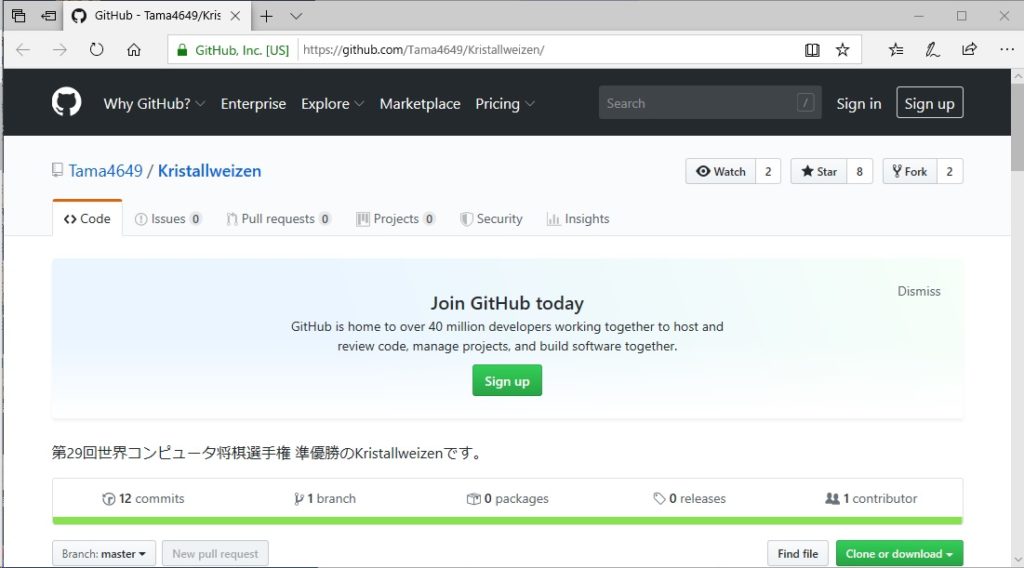1024x568 pixels.
Task: Fork this repository
Action: [910, 171]
